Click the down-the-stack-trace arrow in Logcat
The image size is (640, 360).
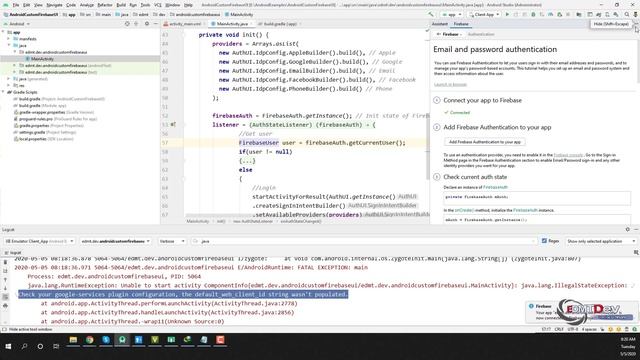click(x=5, y=288)
